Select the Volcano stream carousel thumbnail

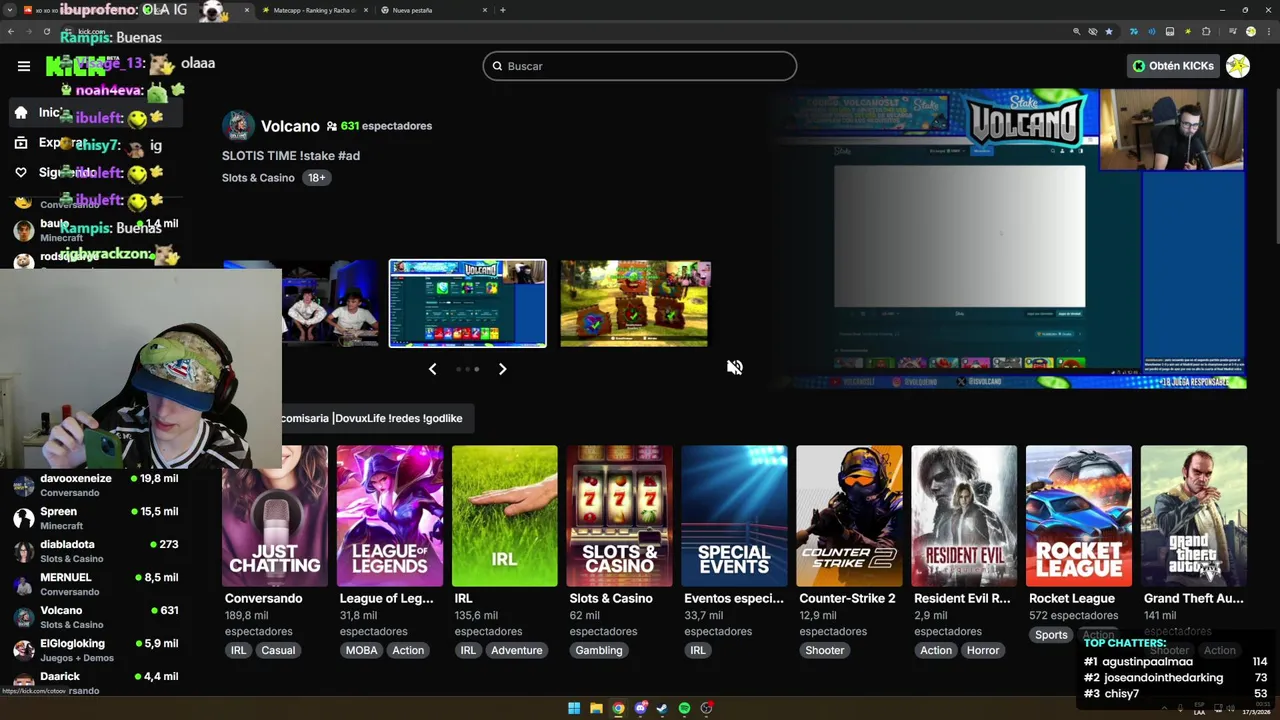point(468,303)
